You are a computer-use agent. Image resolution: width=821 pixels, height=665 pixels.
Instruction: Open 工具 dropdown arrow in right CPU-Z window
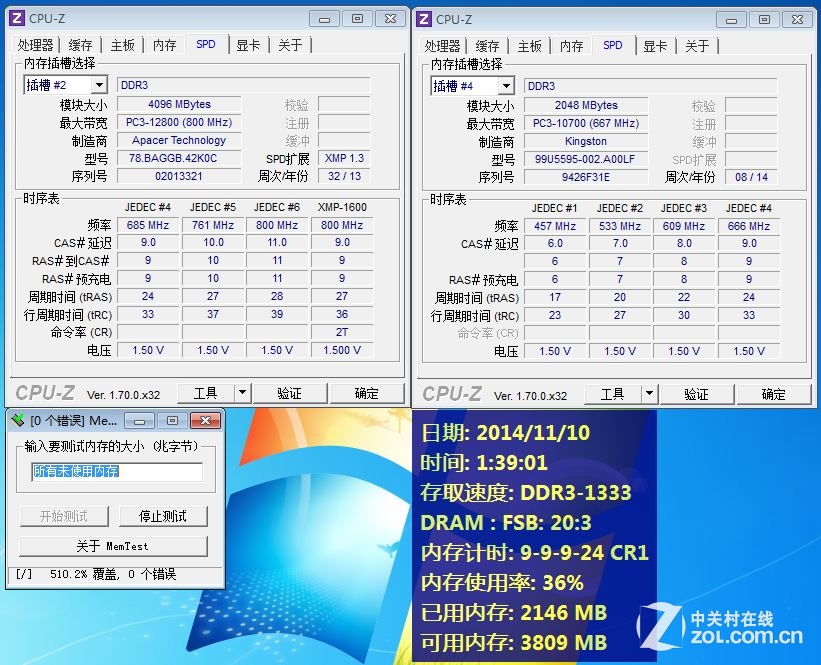point(649,394)
